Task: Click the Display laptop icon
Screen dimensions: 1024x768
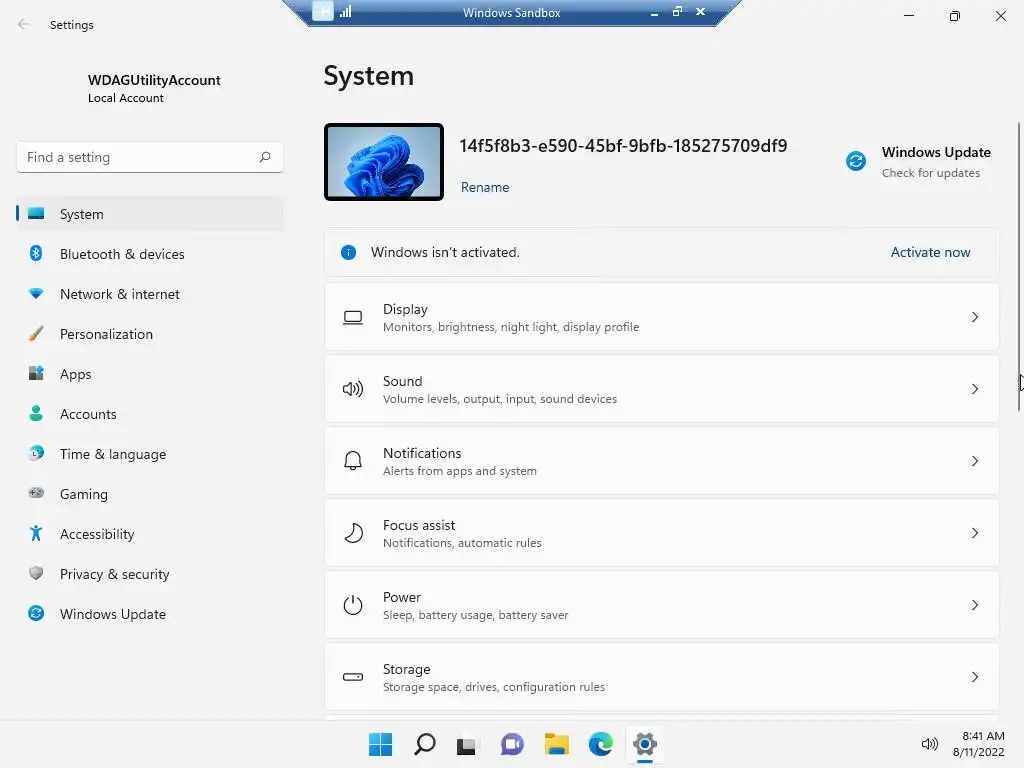Action: 353,317
